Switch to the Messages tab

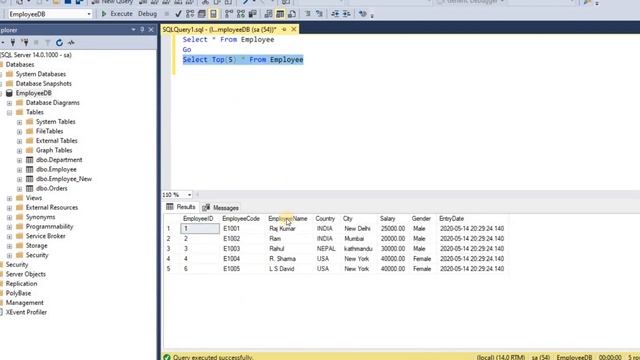(220, 208)
